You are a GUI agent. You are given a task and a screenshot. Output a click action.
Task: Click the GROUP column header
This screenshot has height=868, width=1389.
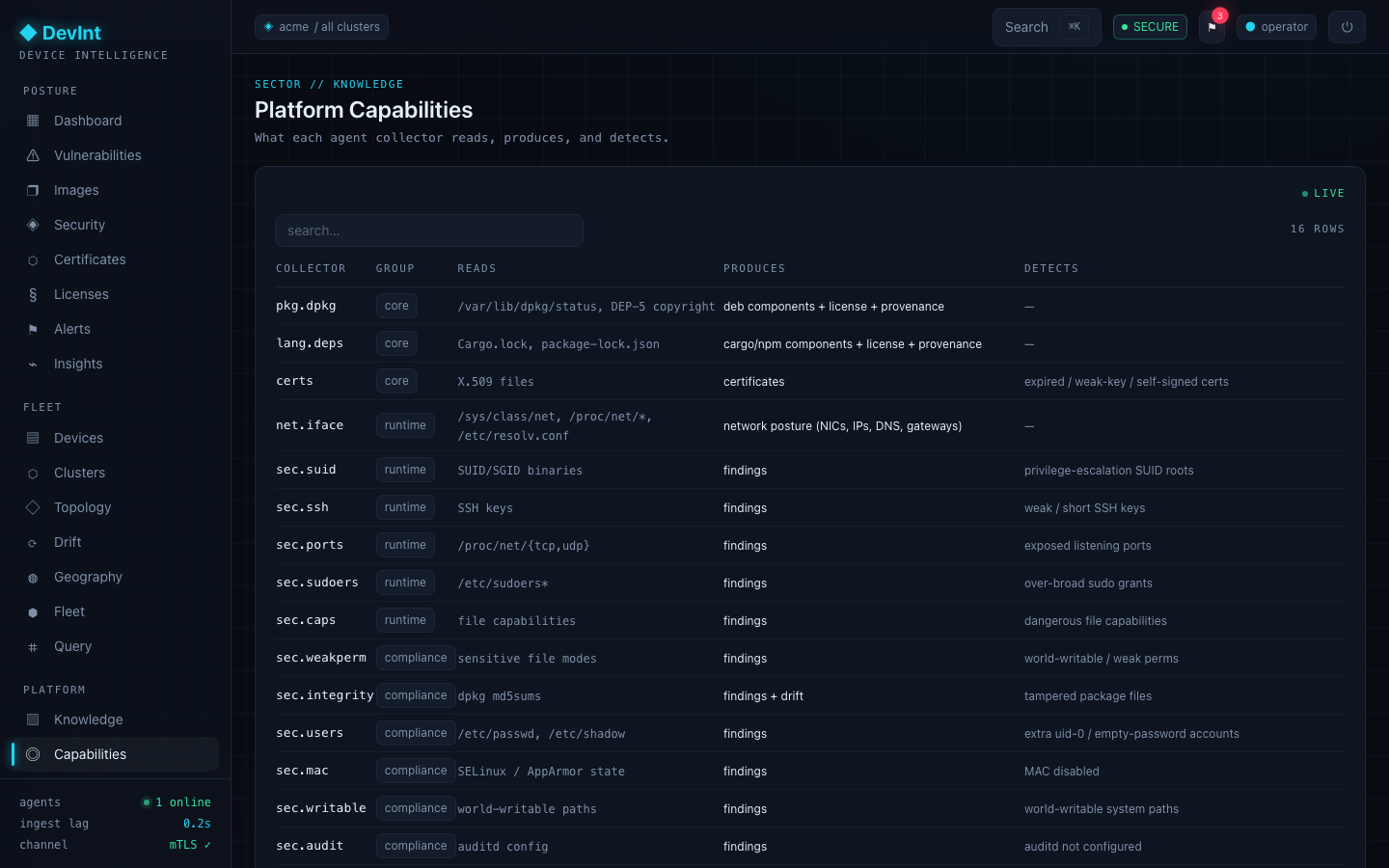coord(395,268)
